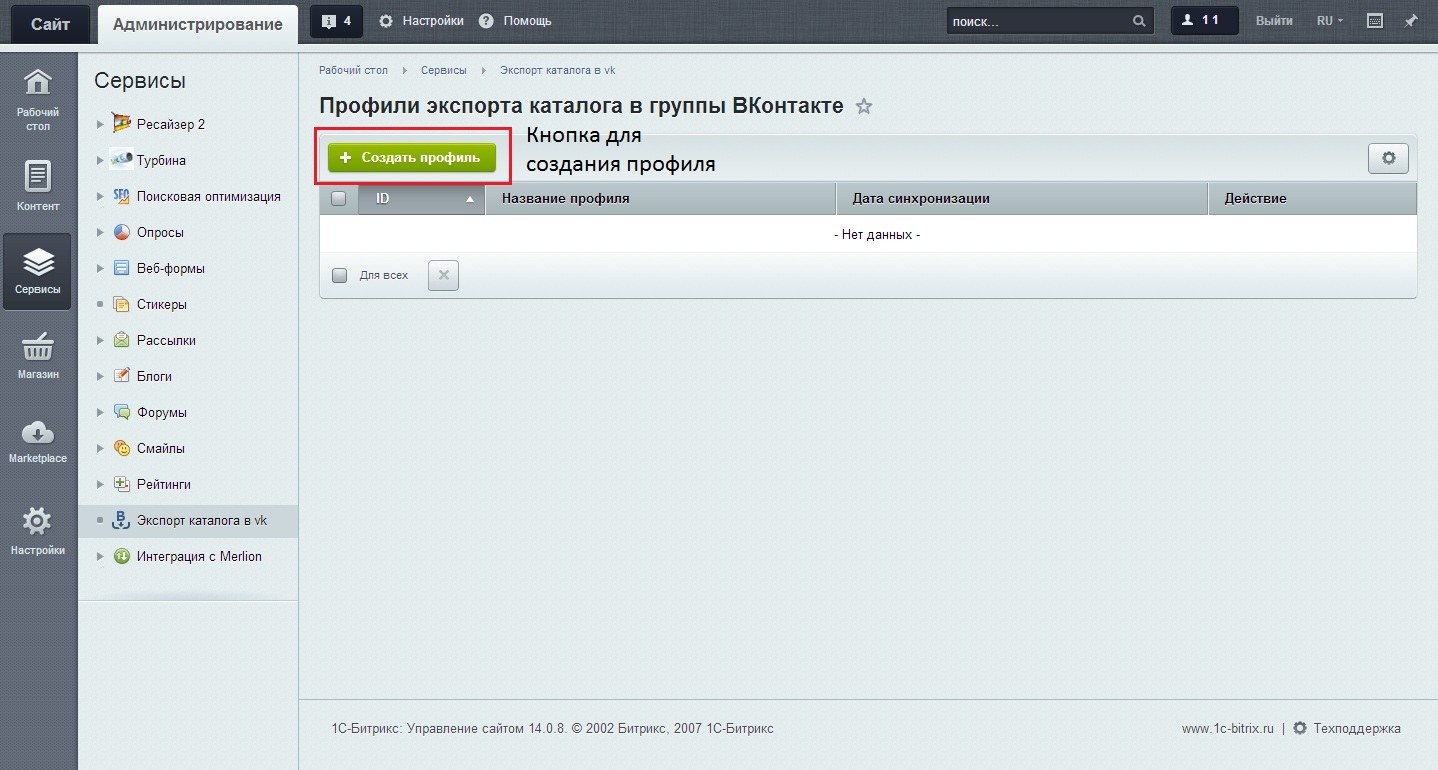Viewport: 1438px width, 770px height.
Task: Expand the Рассылки section
Action: [99, 340]
